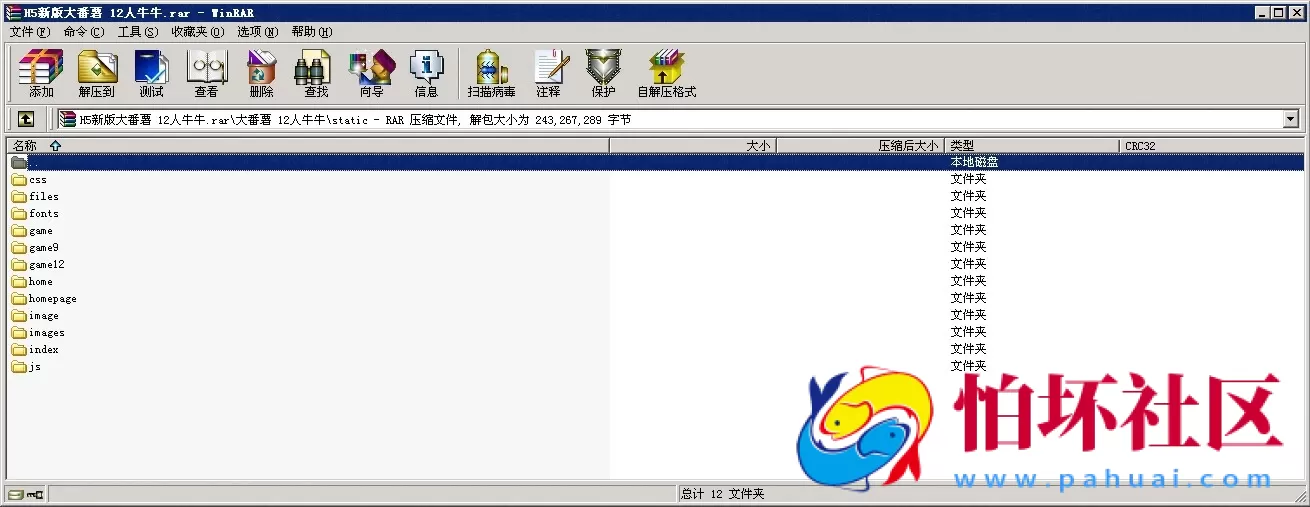
Task: Click 自解压格式 (SFX) toolbar icon
Action: click(x=666, y=74)
